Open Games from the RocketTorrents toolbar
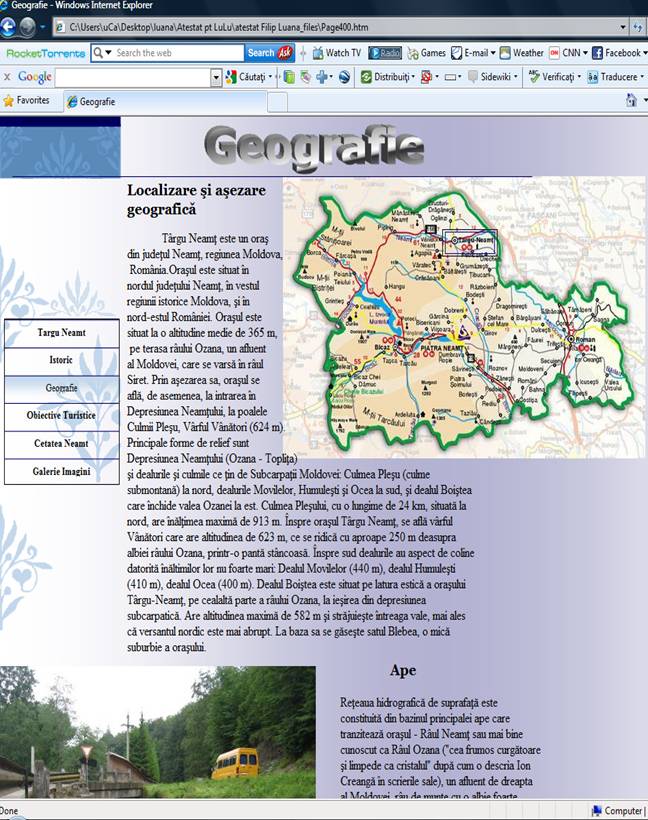The width and height of the screenshot is (648, 820). 426,53
